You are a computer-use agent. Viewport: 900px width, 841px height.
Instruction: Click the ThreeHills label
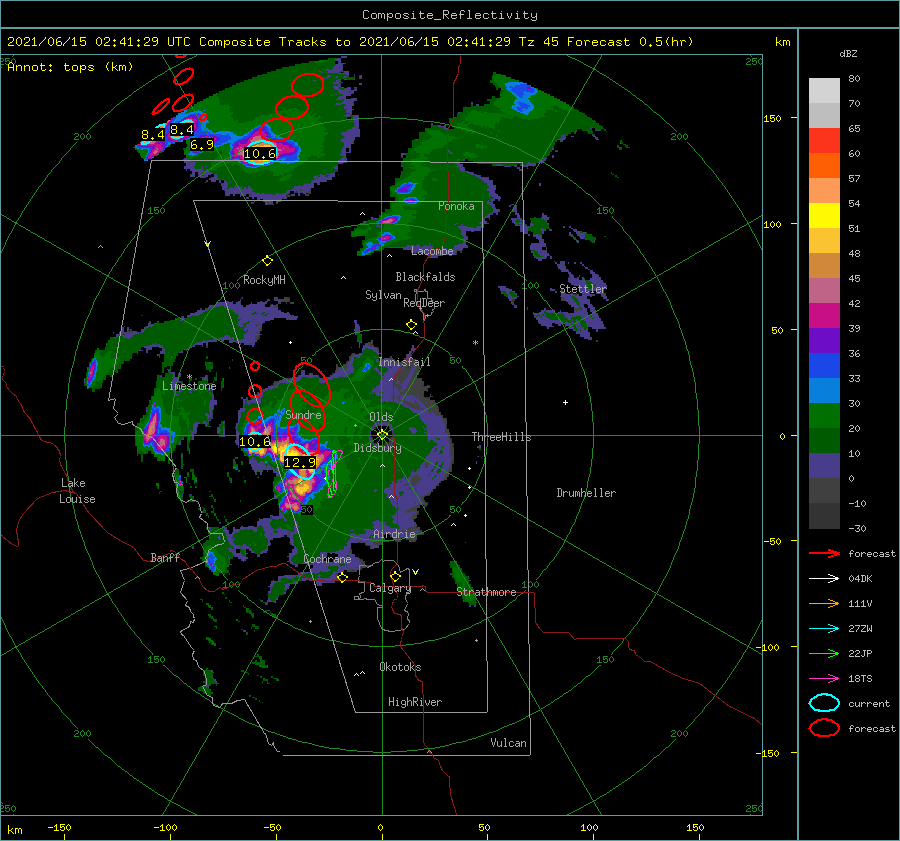501,437
